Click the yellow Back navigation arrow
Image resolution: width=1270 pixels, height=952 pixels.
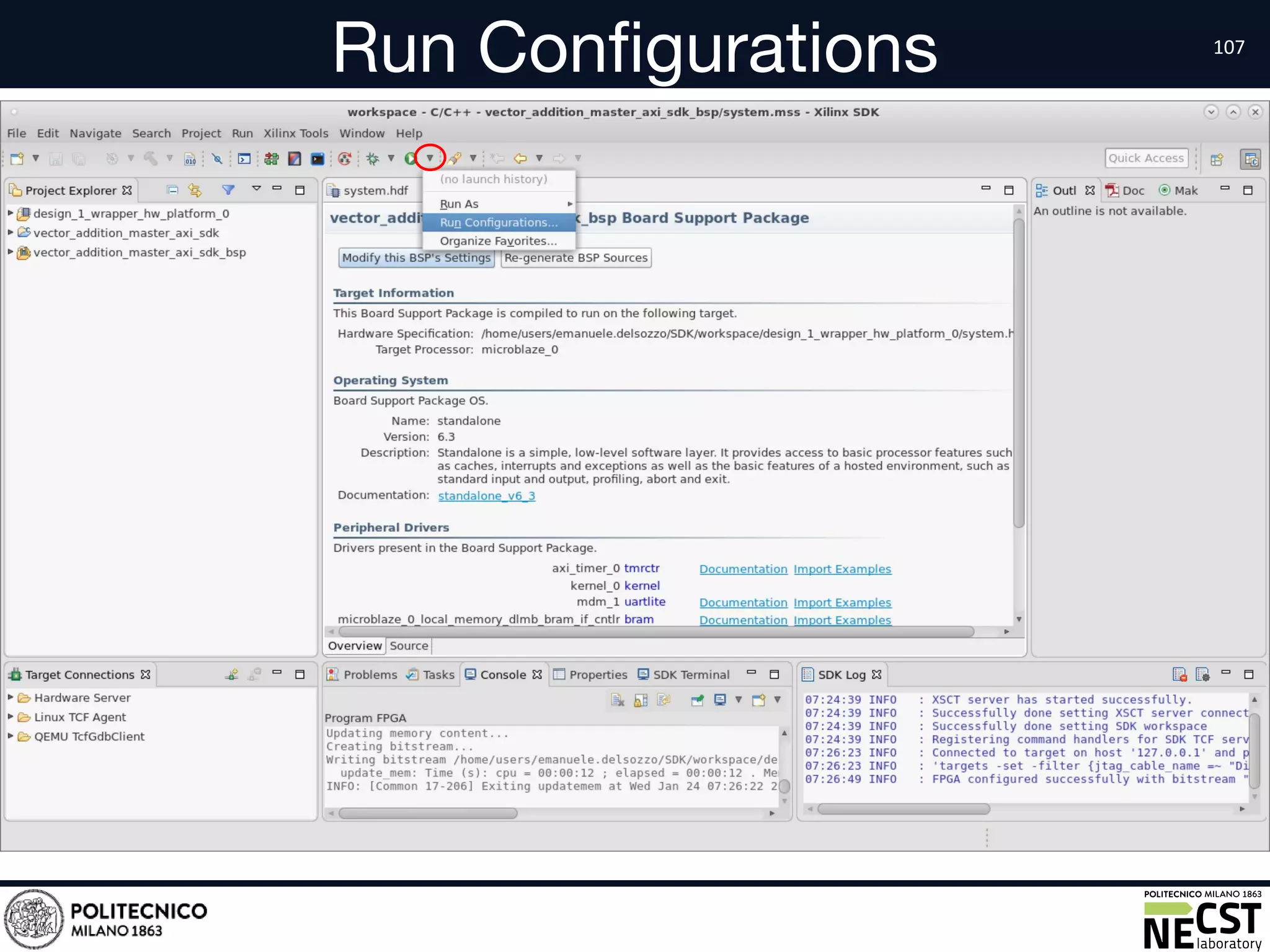pos(520,159)
